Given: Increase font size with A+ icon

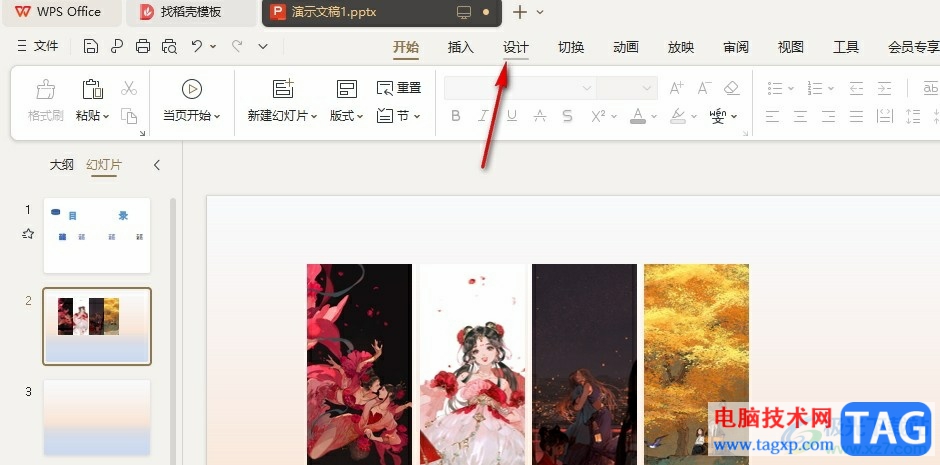Looking at the screenshot, I should (676, 88).
